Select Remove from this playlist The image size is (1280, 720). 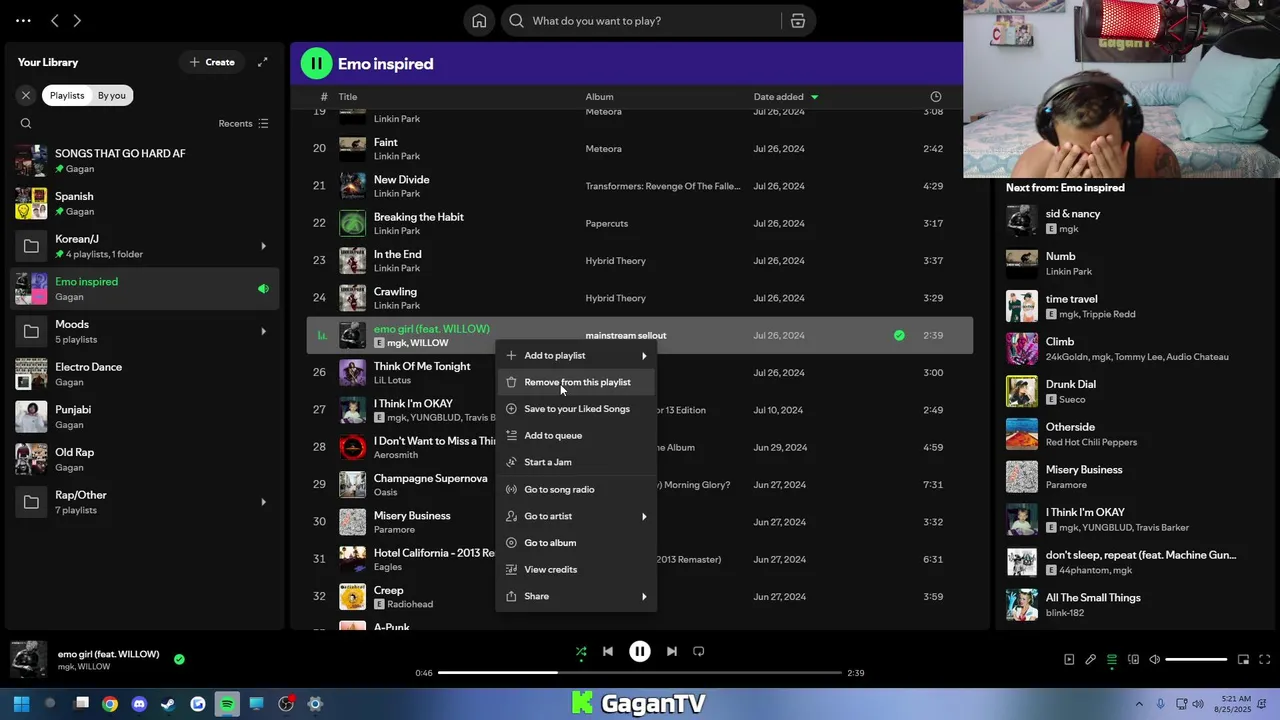tap(576, 382)
